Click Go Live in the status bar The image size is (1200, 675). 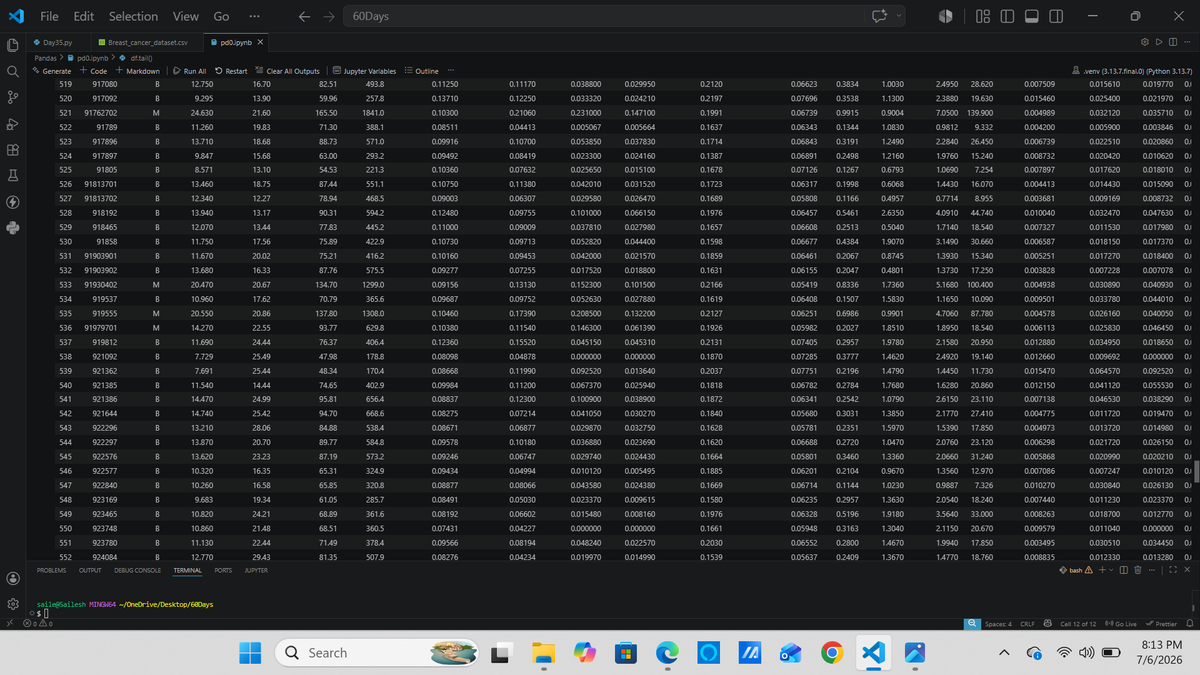[1119, 624]
